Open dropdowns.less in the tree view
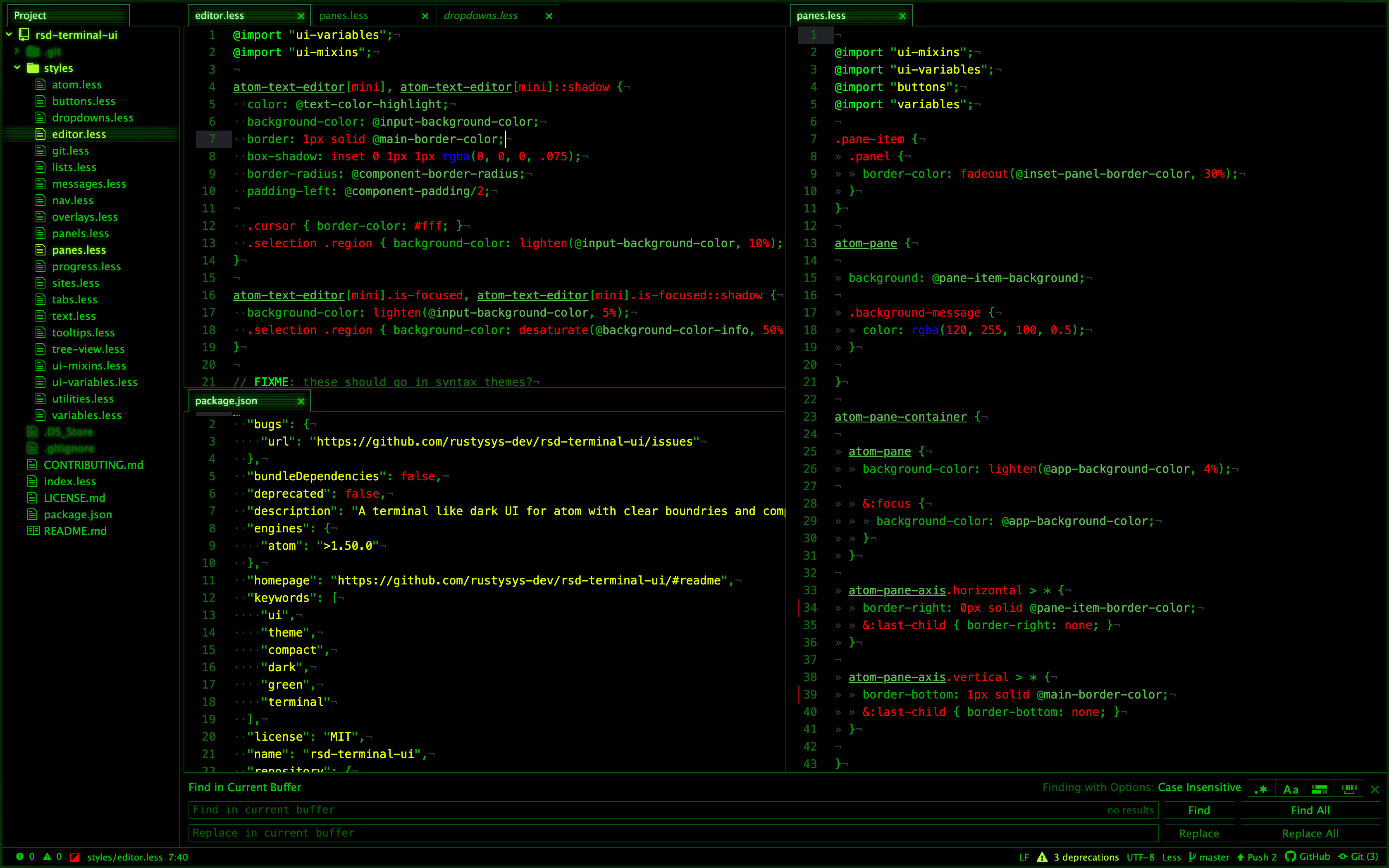Viewport: 1389px width, 868px height. pyautogui.click(x=93, y=118)
